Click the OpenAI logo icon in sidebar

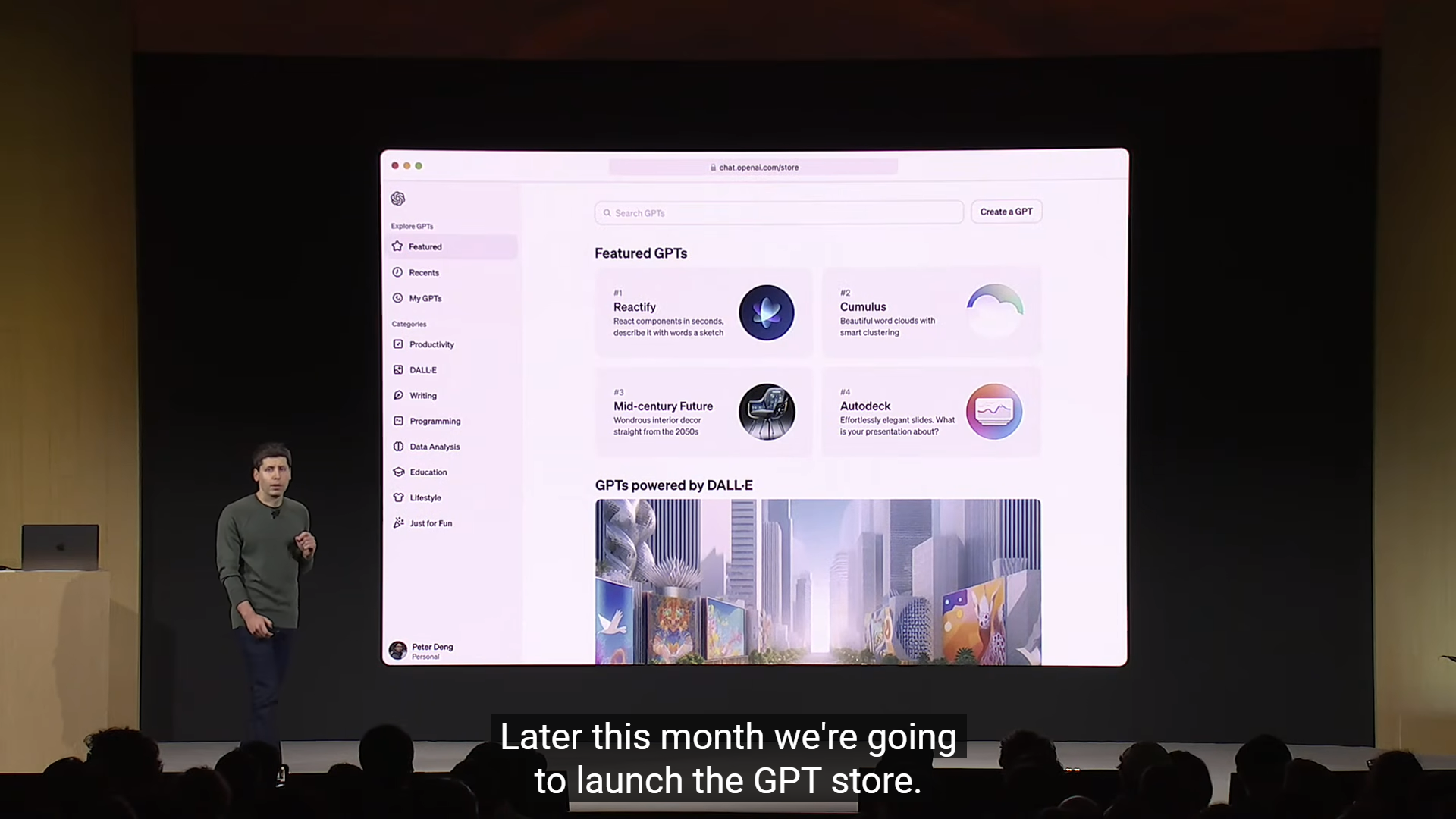pyautogui.click(x=398, y=199)
